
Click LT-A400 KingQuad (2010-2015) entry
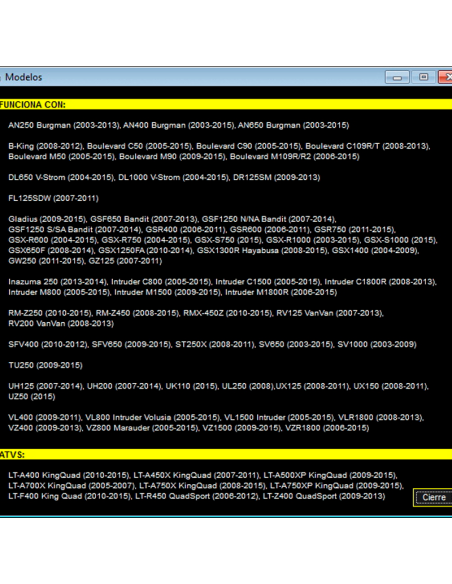click(x=69, y=475)
